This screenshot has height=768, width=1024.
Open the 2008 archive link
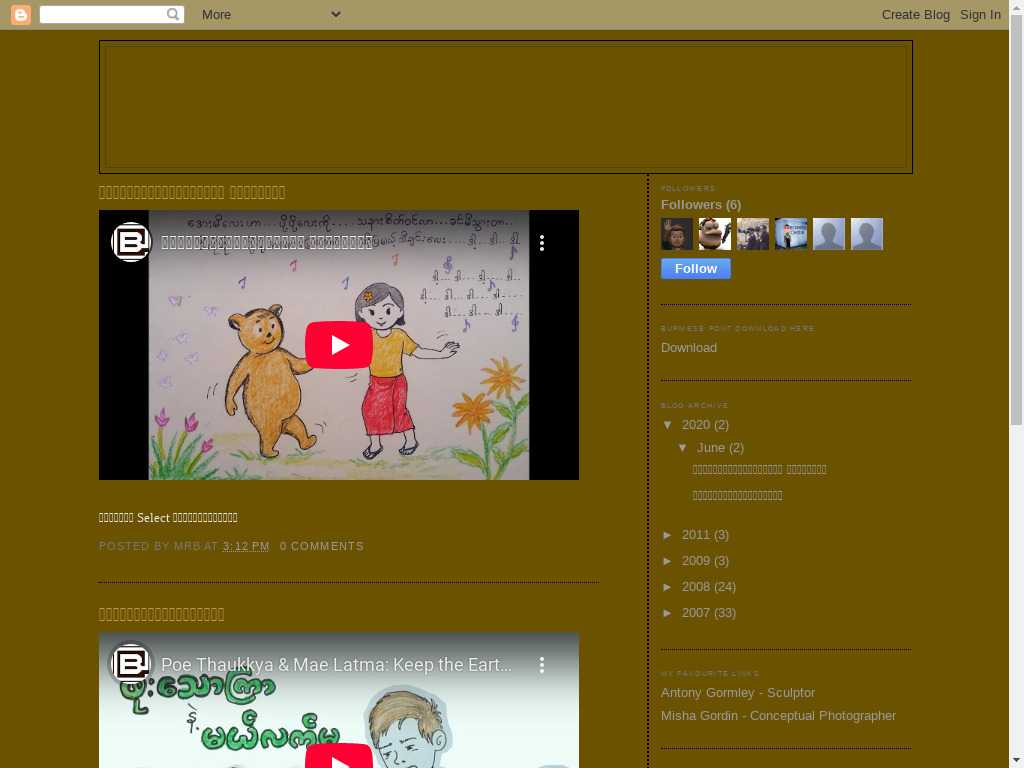696,587
